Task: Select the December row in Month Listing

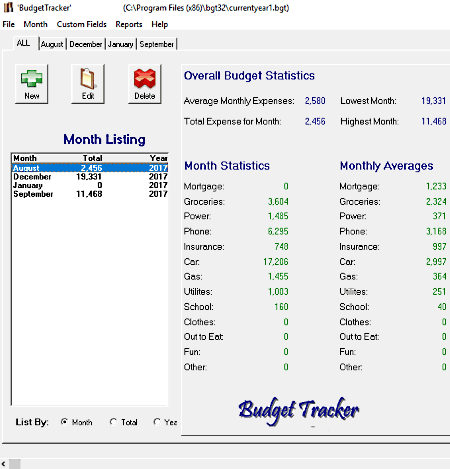Action: (x=90, y=177)
